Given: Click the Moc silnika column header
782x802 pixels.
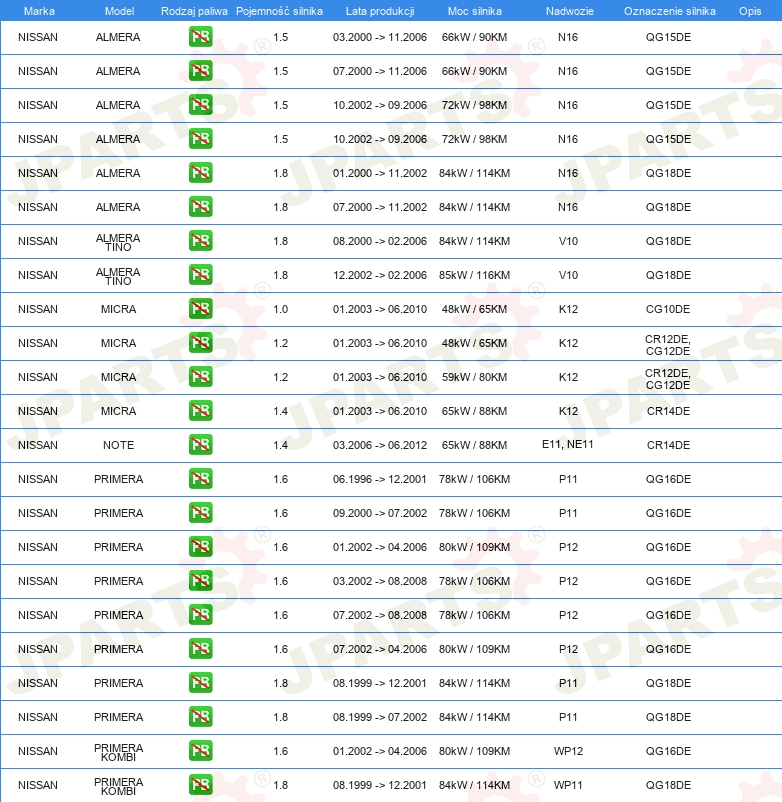Looking at the screenshot, I should [x=475, y=11].
